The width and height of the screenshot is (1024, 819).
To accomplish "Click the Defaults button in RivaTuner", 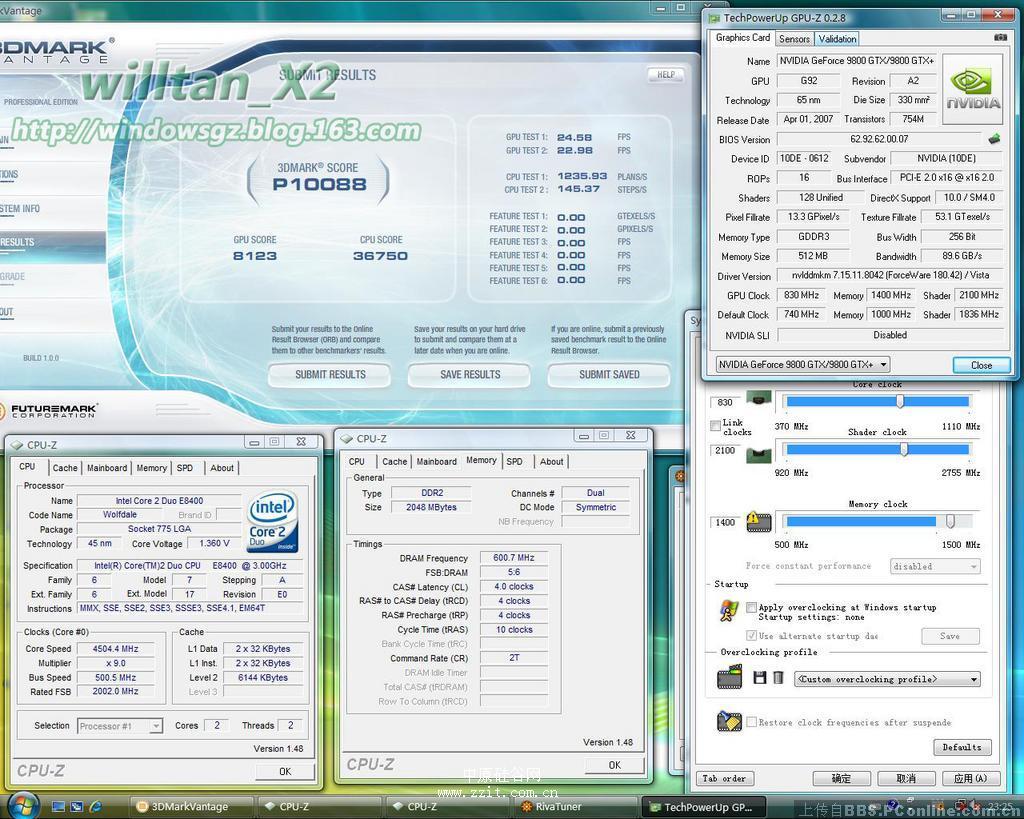I will tap(962, 747).
